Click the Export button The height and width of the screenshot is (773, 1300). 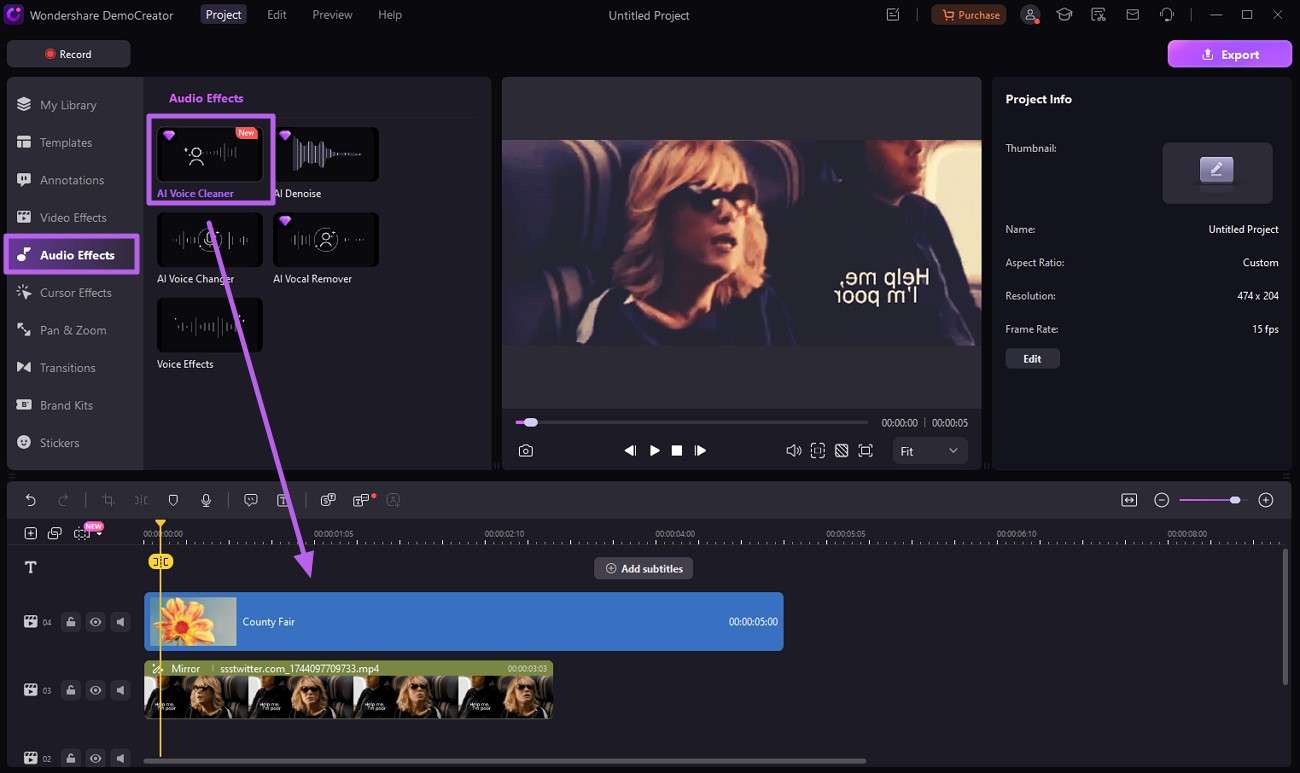(x=1229, y=54)
